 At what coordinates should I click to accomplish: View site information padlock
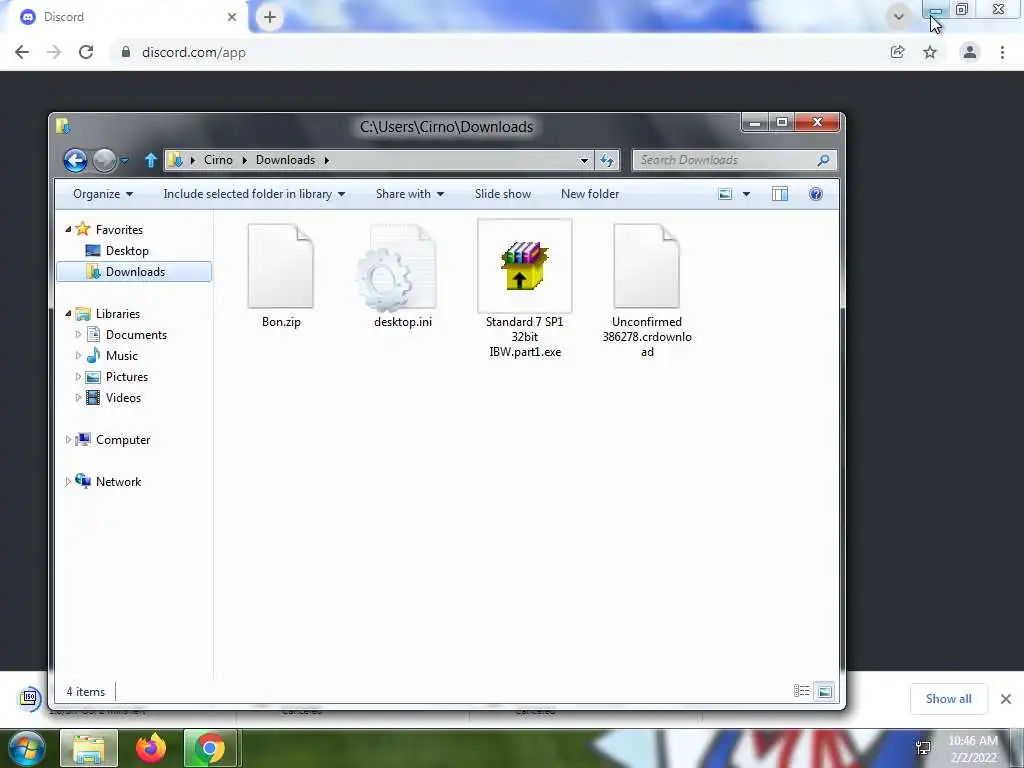point(126,52)
